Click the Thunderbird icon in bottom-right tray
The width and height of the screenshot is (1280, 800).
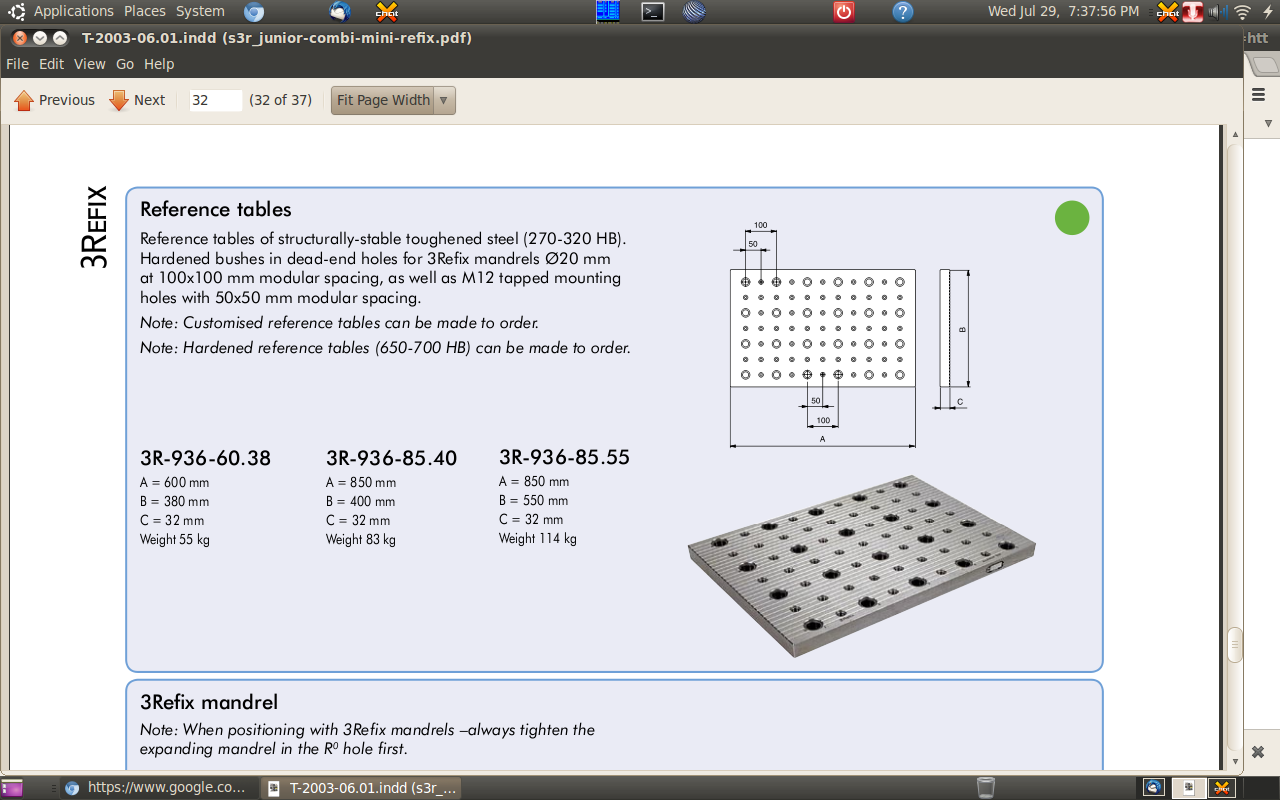1154,787
